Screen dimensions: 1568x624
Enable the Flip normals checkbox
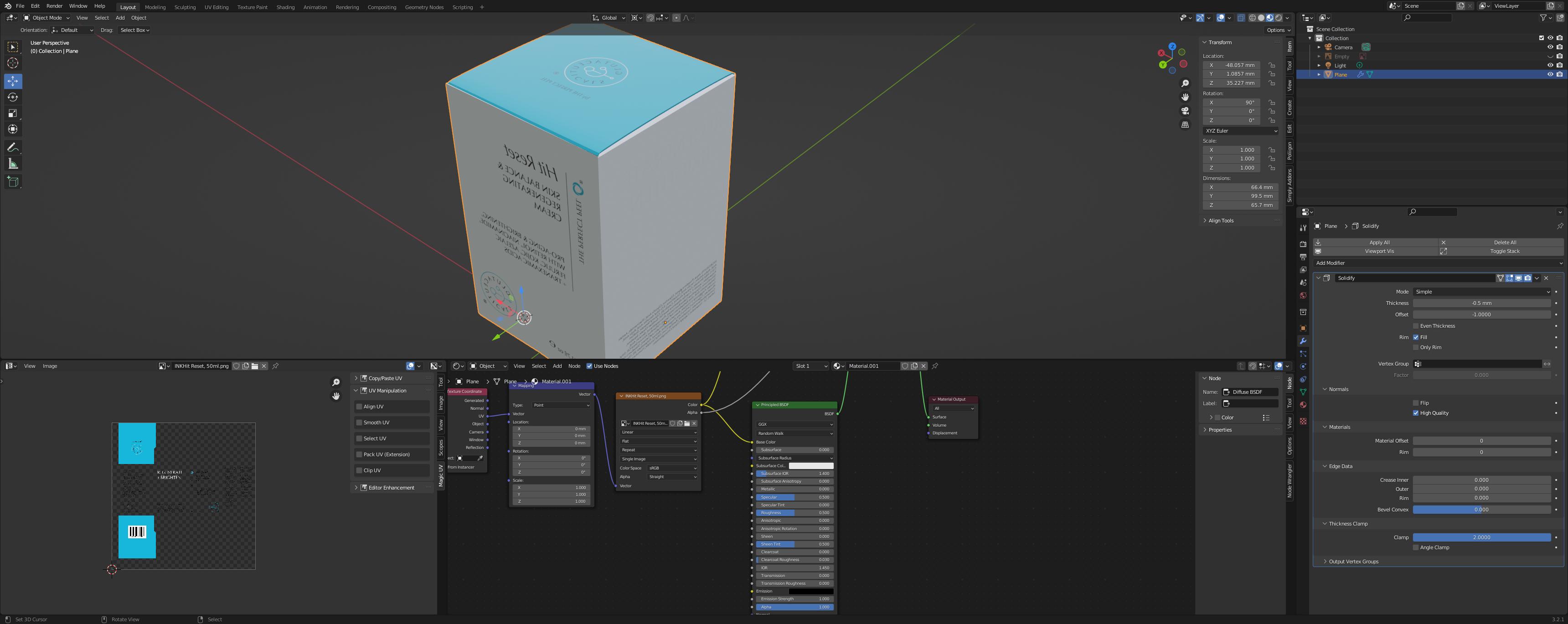point(1416,403)
